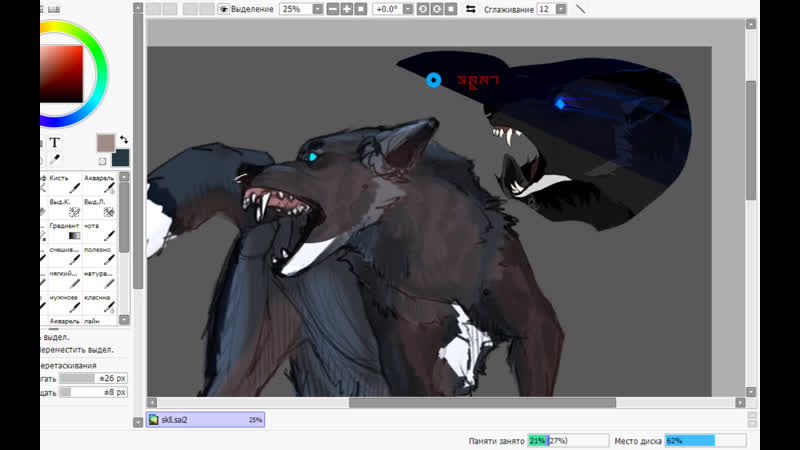Select the классна brush preset
Image resolution: width=800 pixels, height=450 pixels.
99,304
